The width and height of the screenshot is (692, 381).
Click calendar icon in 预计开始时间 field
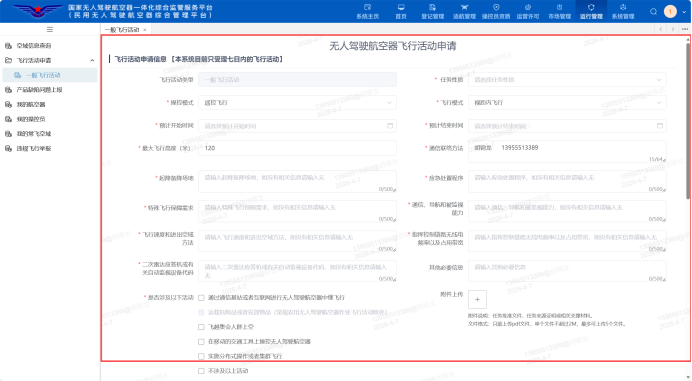coord(390,126)
